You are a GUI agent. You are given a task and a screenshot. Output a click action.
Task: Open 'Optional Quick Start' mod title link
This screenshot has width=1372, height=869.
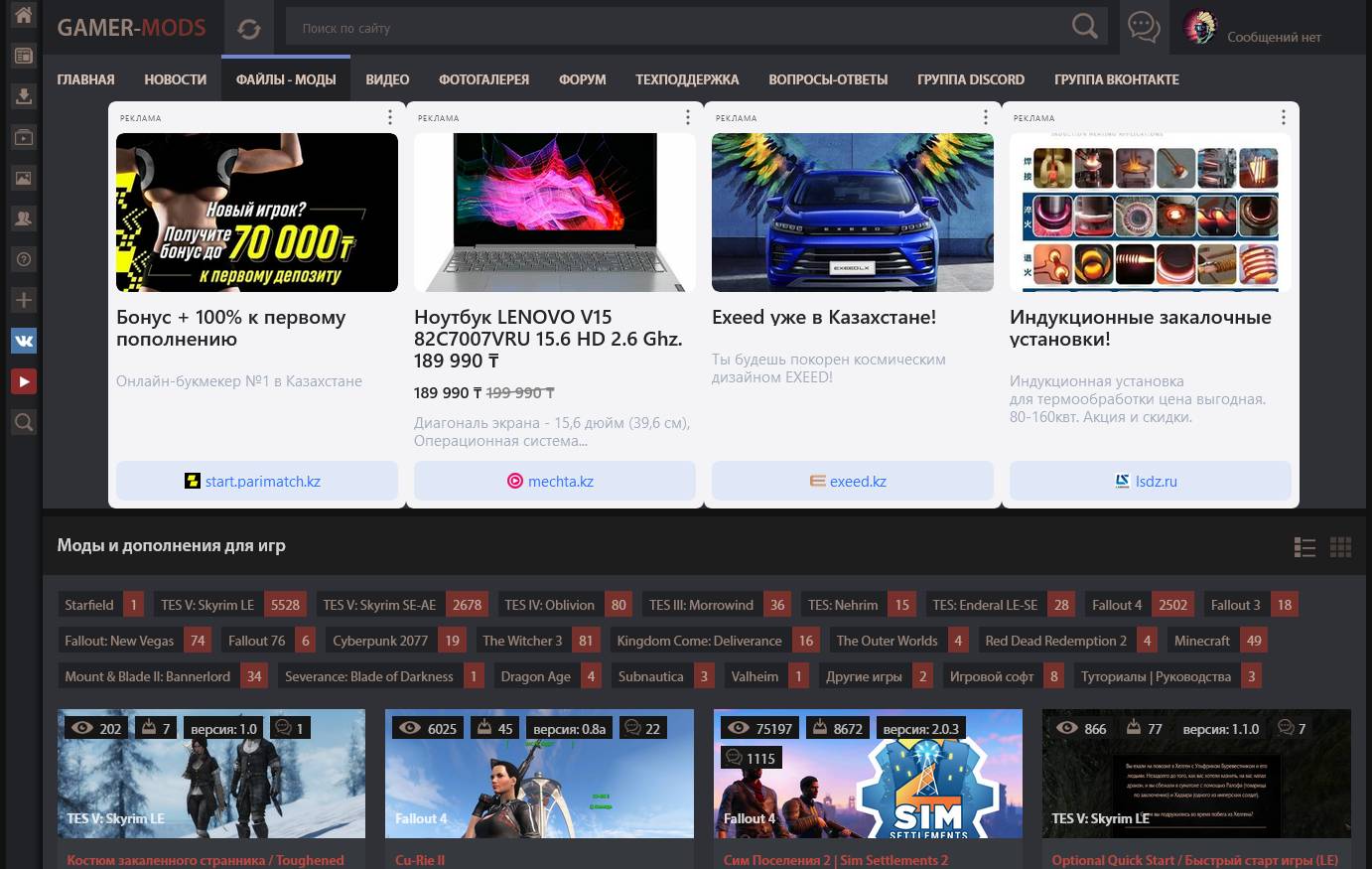pyautogui.click(x=1194, y=860)
